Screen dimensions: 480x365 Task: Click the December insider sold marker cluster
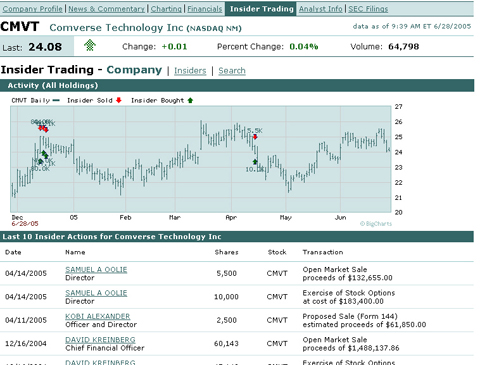[x=43, y=128]
